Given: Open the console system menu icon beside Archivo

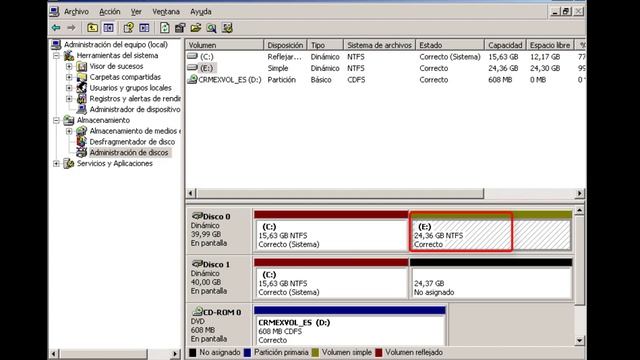Looking at the screenshot, I should click(x=54, y=11).
